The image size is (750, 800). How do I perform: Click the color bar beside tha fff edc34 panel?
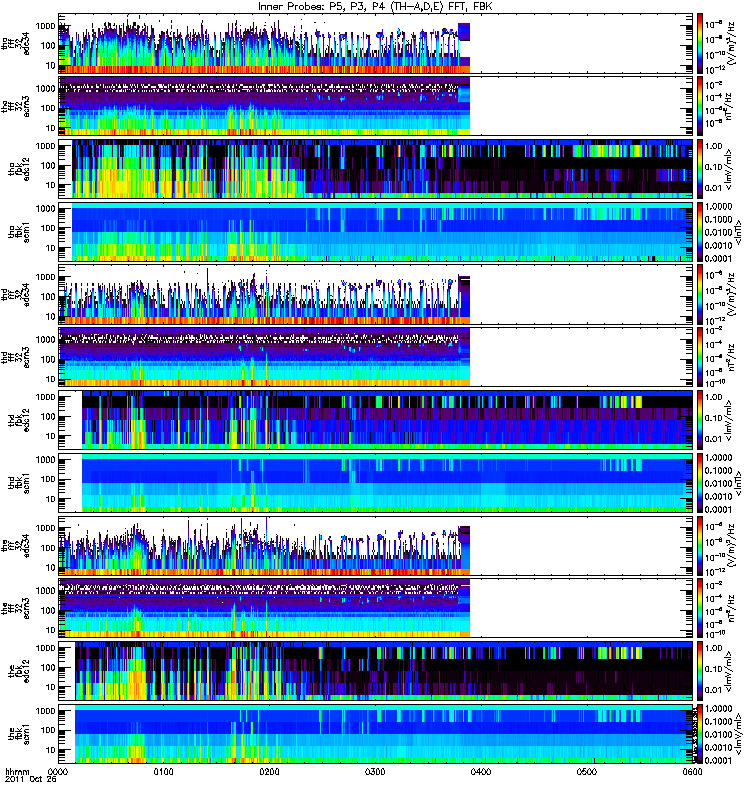pos(699,43)
